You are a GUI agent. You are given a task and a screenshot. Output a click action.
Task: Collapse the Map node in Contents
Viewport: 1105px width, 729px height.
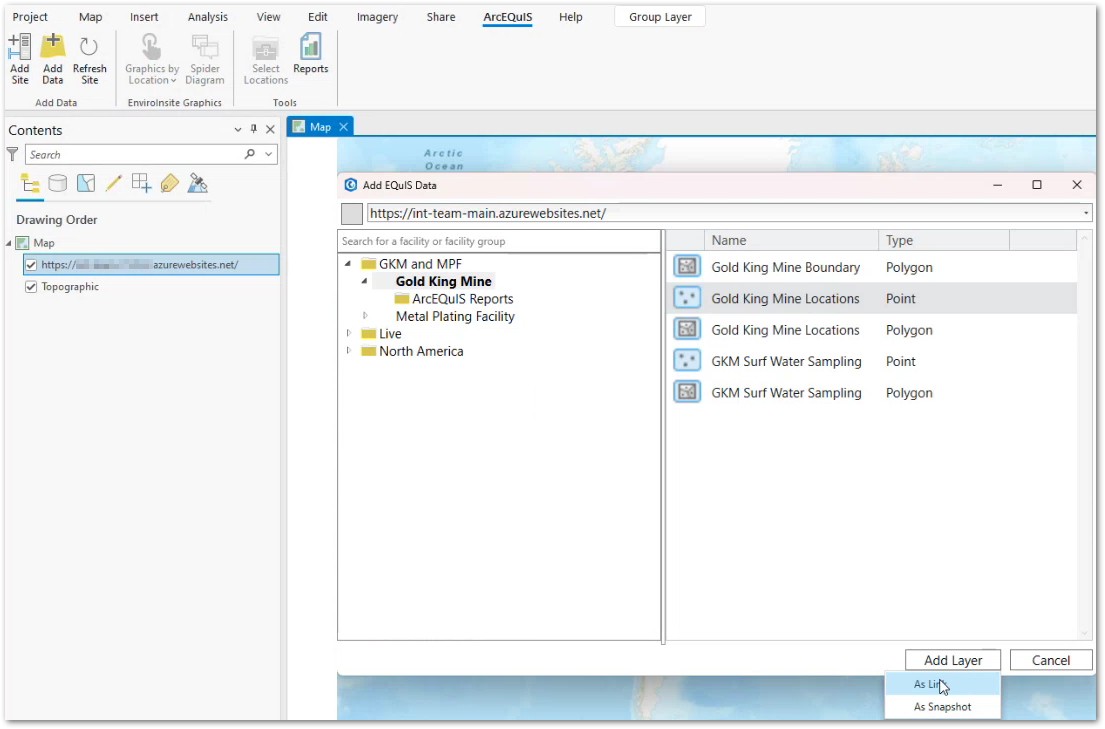[x=9, y=243]
